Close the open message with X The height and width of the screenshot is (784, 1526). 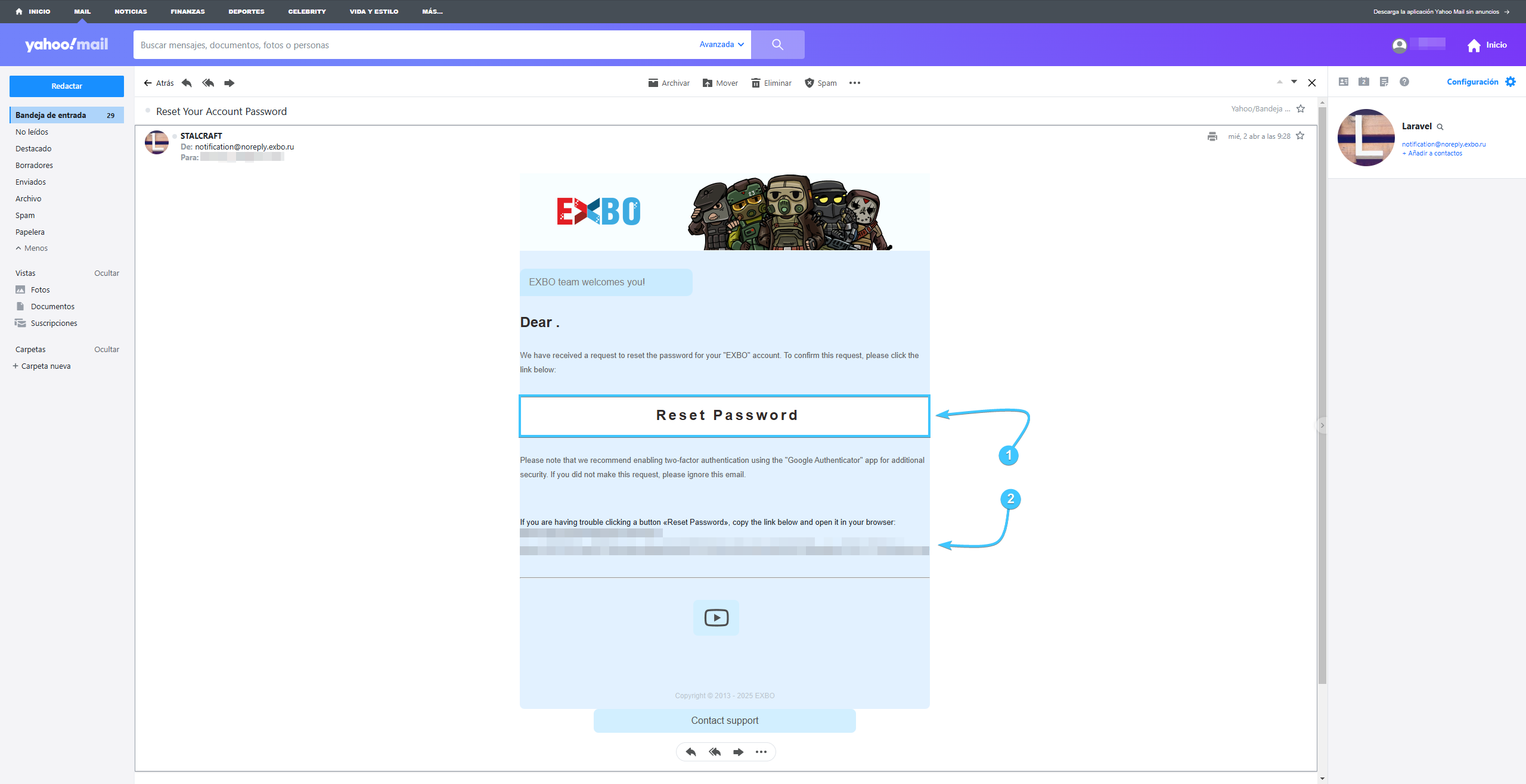click(1312, 83)
